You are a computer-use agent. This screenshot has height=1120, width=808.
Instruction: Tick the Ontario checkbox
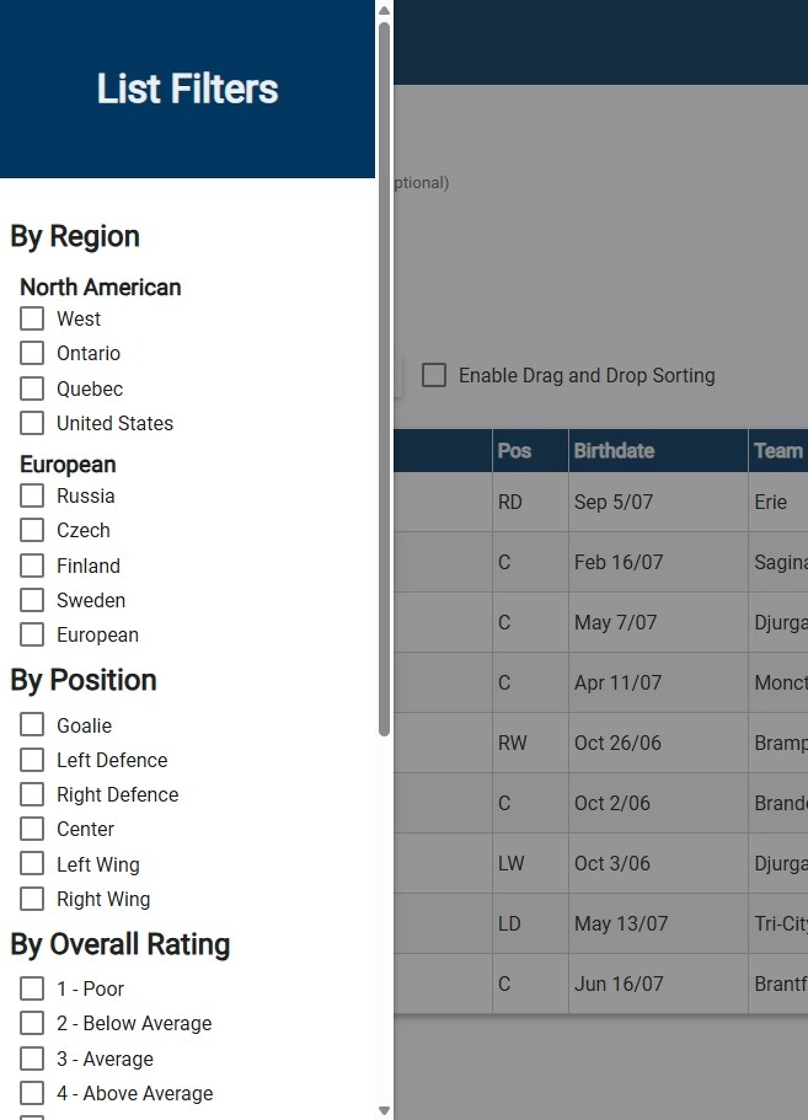(x=31, y=353)
